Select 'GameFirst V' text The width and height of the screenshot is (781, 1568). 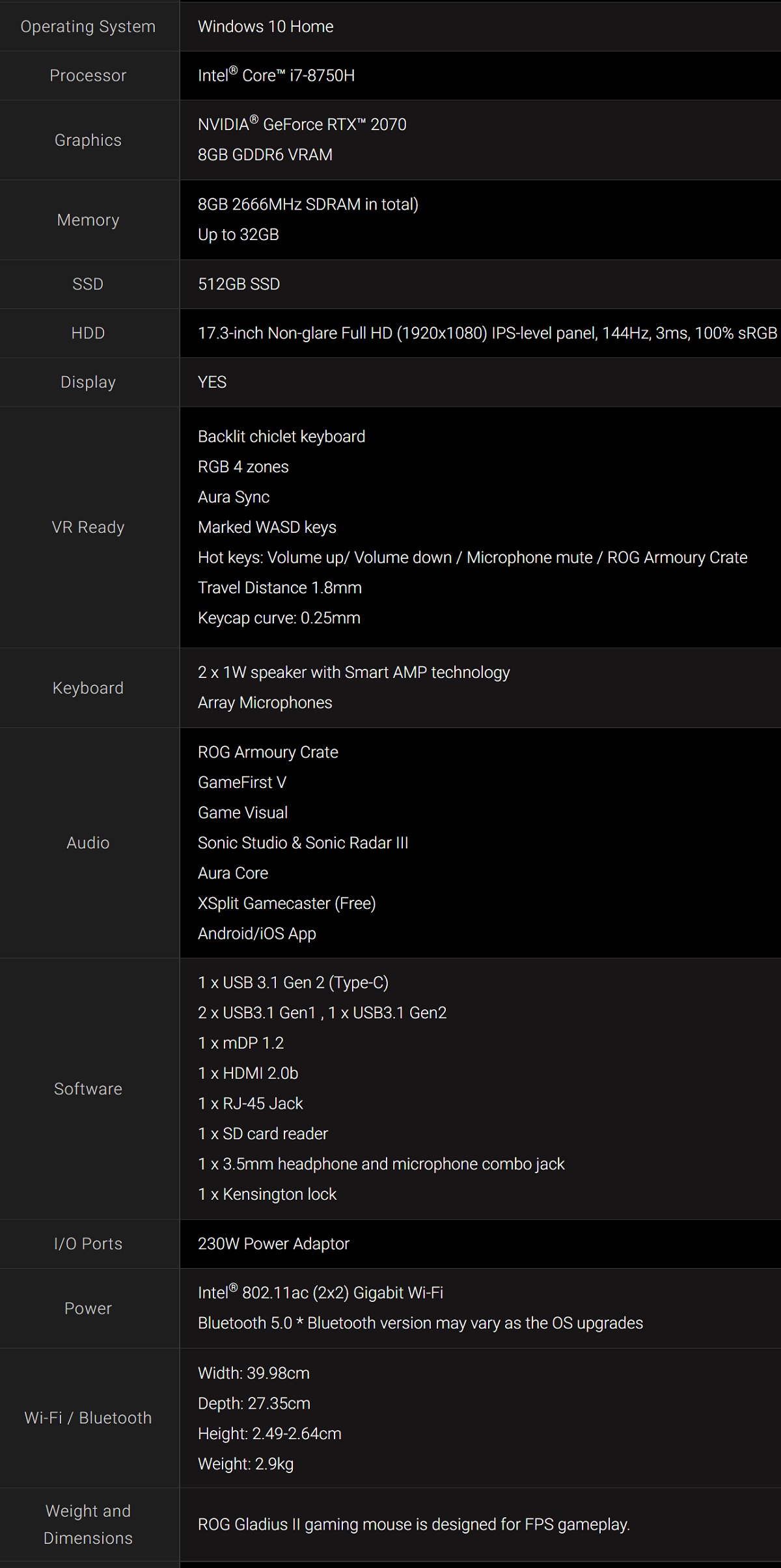coord(242,783)
